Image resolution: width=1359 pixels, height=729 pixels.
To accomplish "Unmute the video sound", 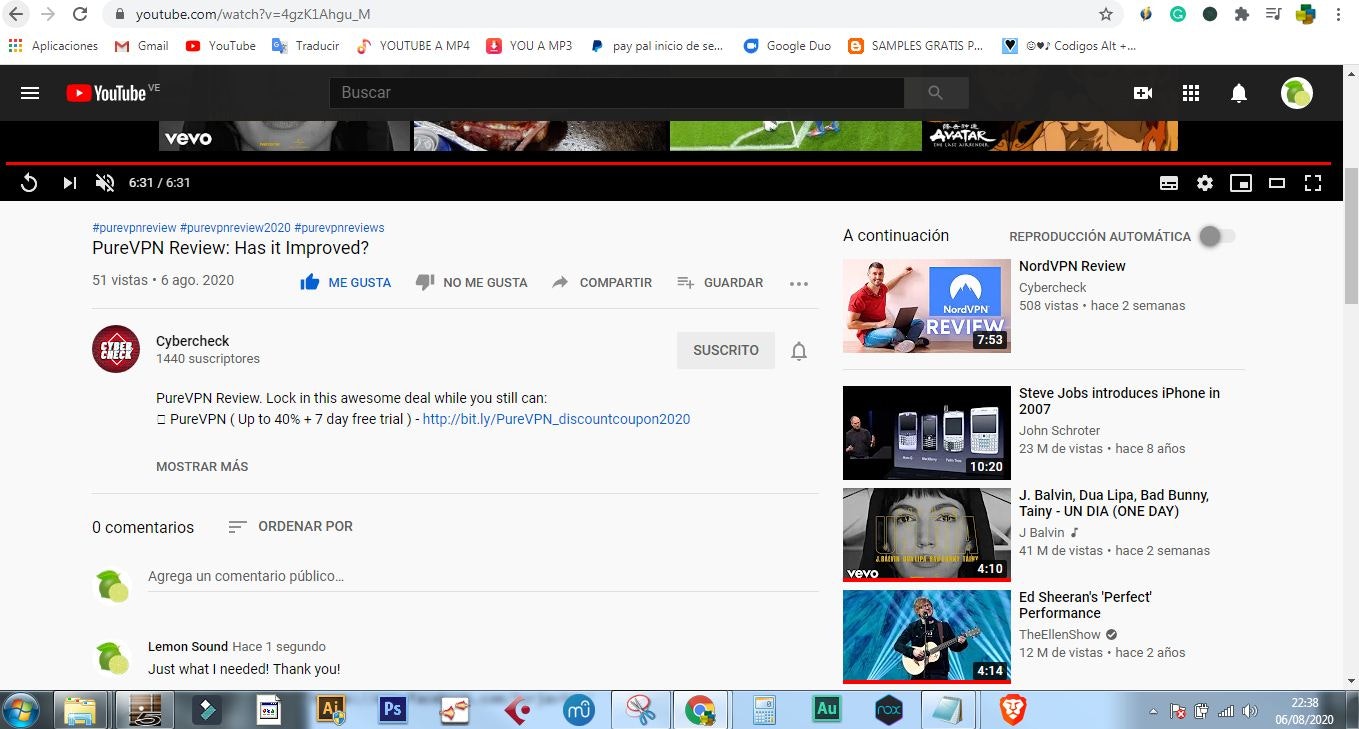I will coord(105,183).
